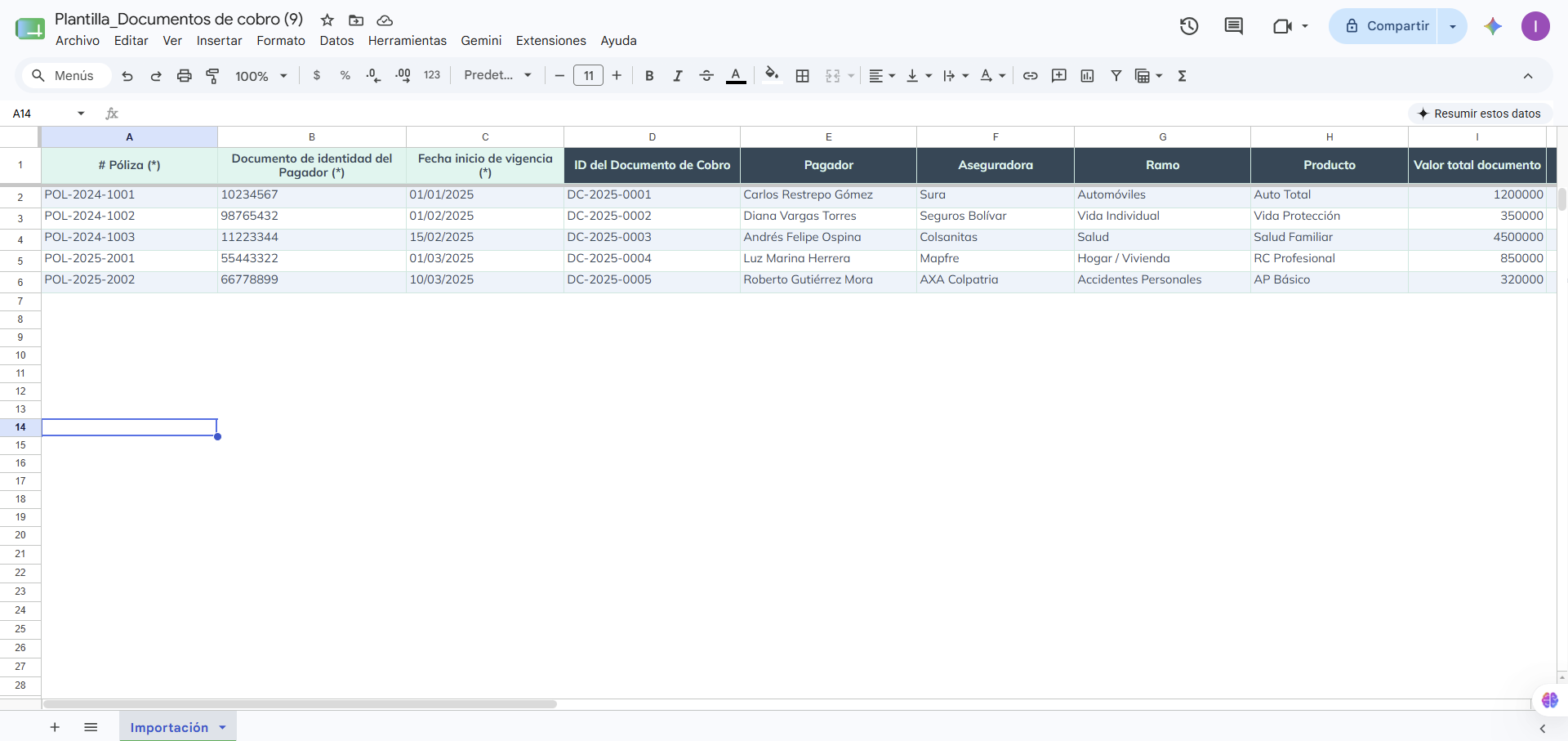
Task: Click the Redo icon
Action: click(156, 76)
